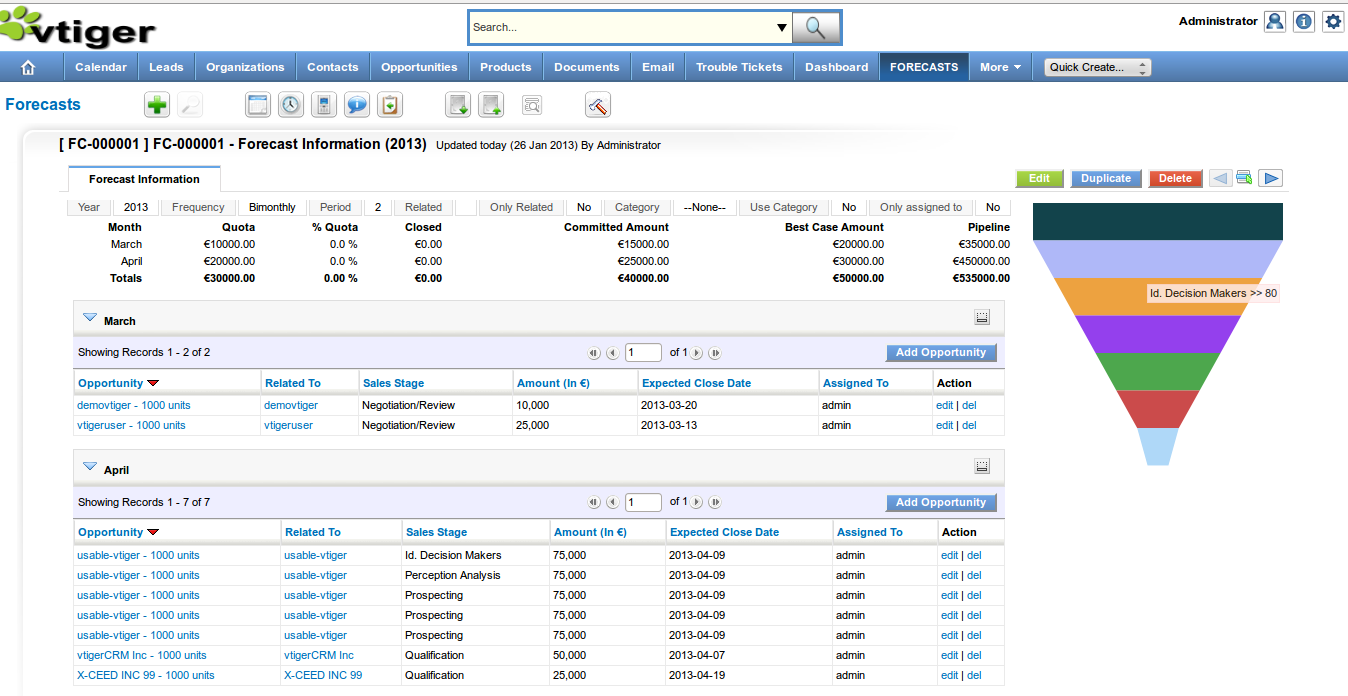Go to next record with right arrow
Screen dimensions: 1348x696
tap(1270, 178)
